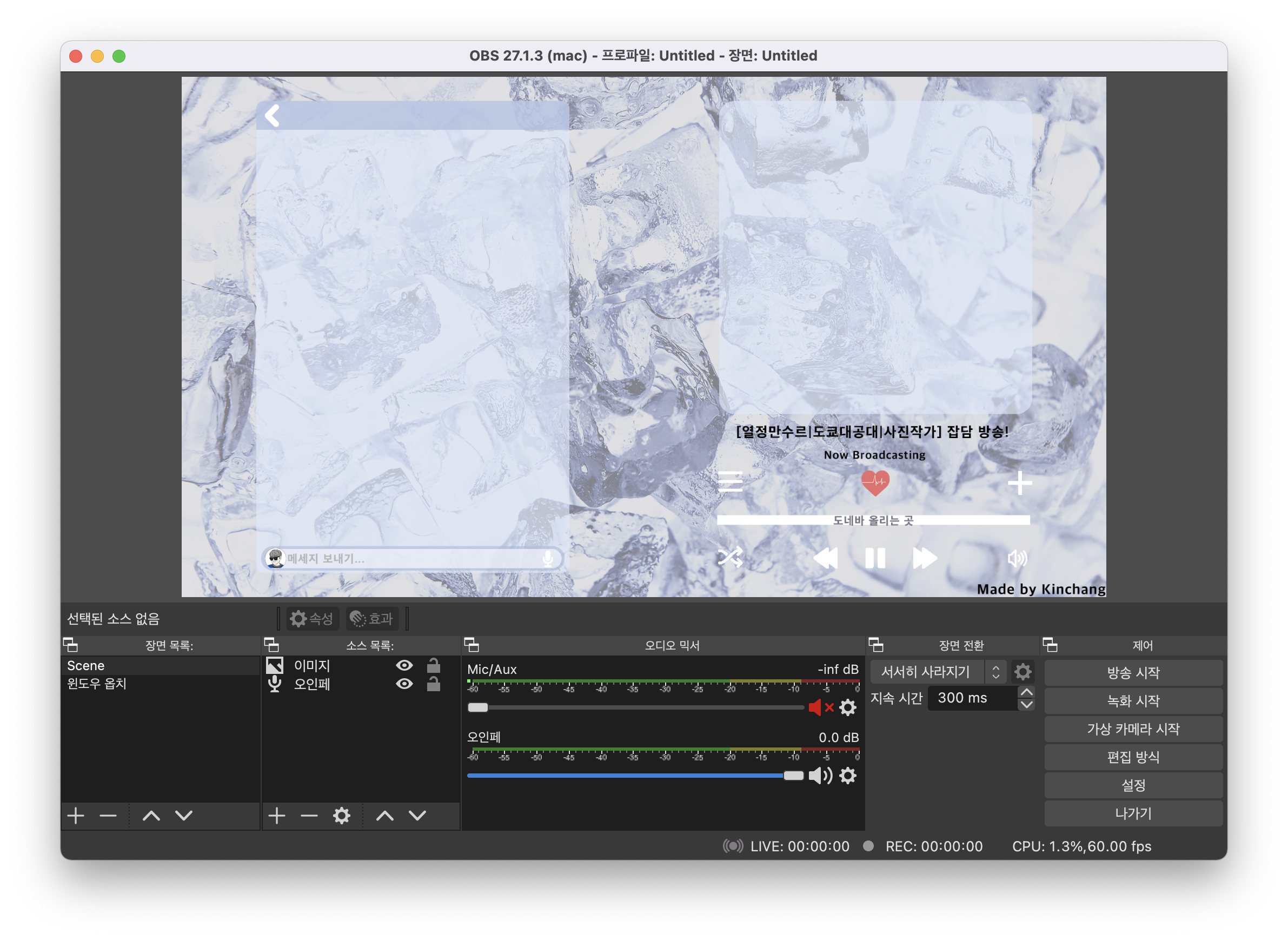Adjust the 오인페 volume slider handle
Screen dimensions: 1288x940
[793, 776]
